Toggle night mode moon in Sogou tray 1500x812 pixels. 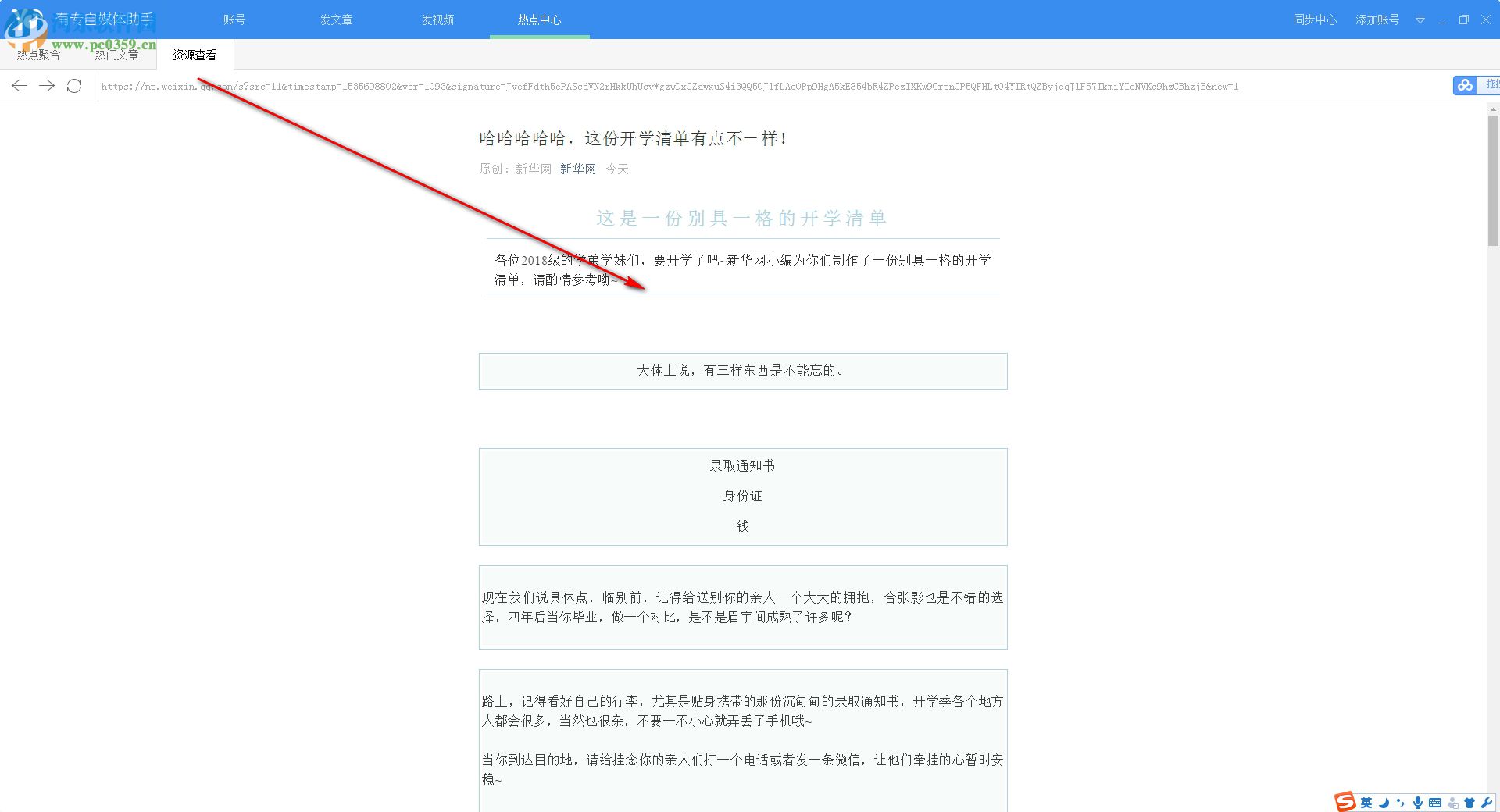coord(1383,803)
